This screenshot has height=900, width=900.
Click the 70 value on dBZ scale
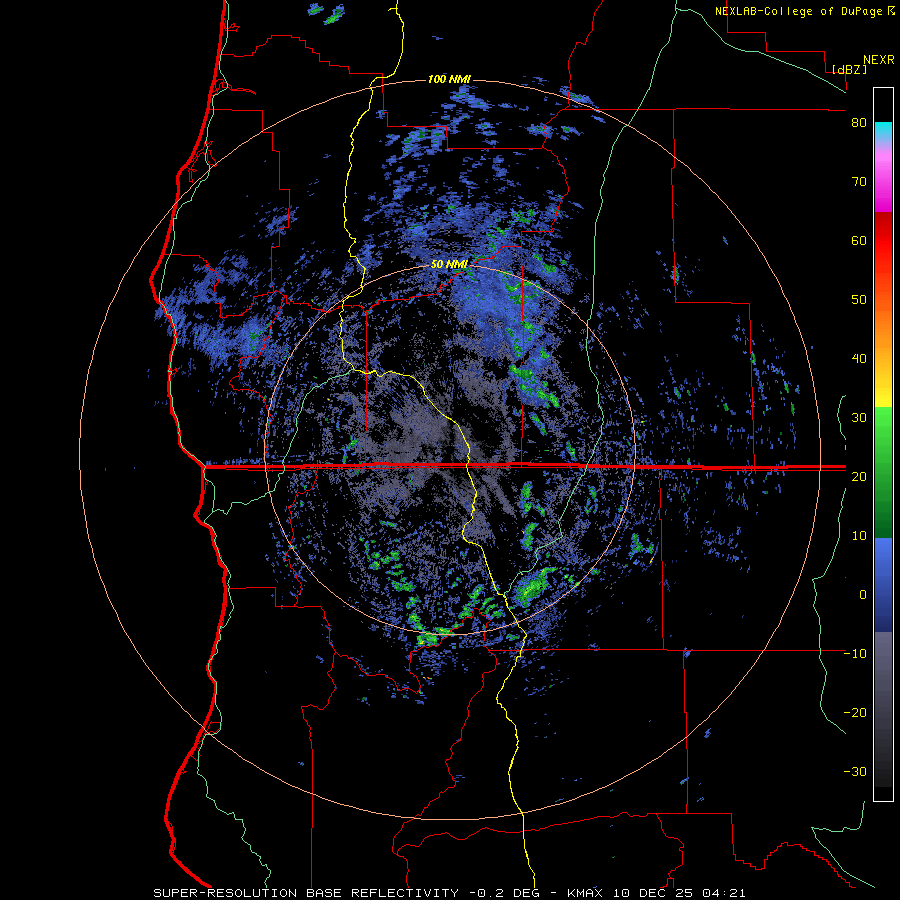859,182
